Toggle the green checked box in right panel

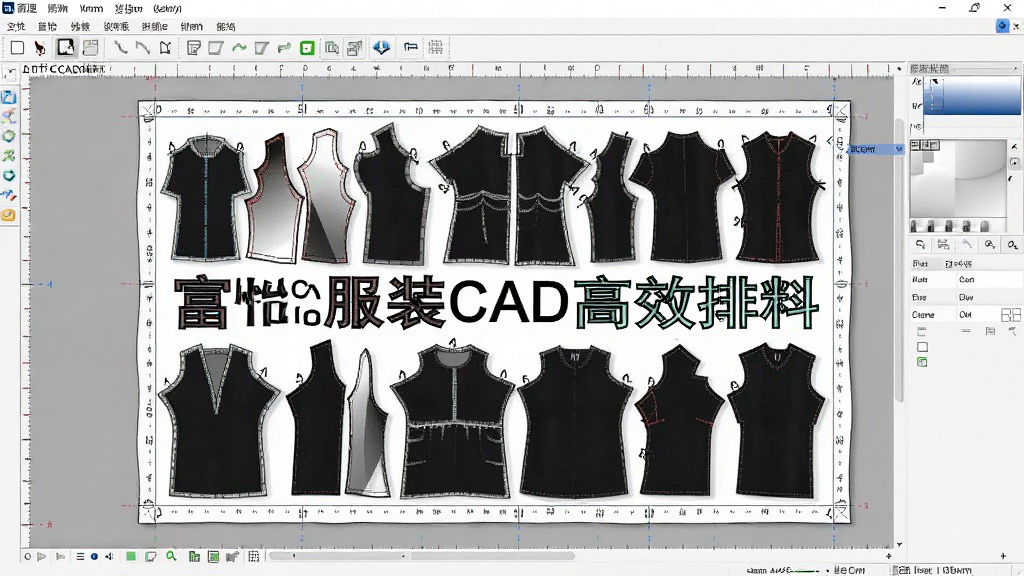click(922, 362)
